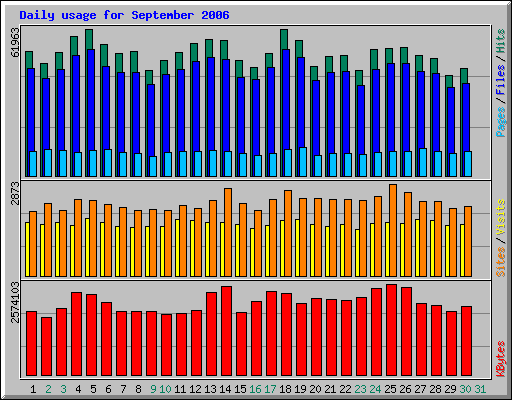Click the blue files bar for day 26
Screen dimensions: 512x400
click(406, 107)
